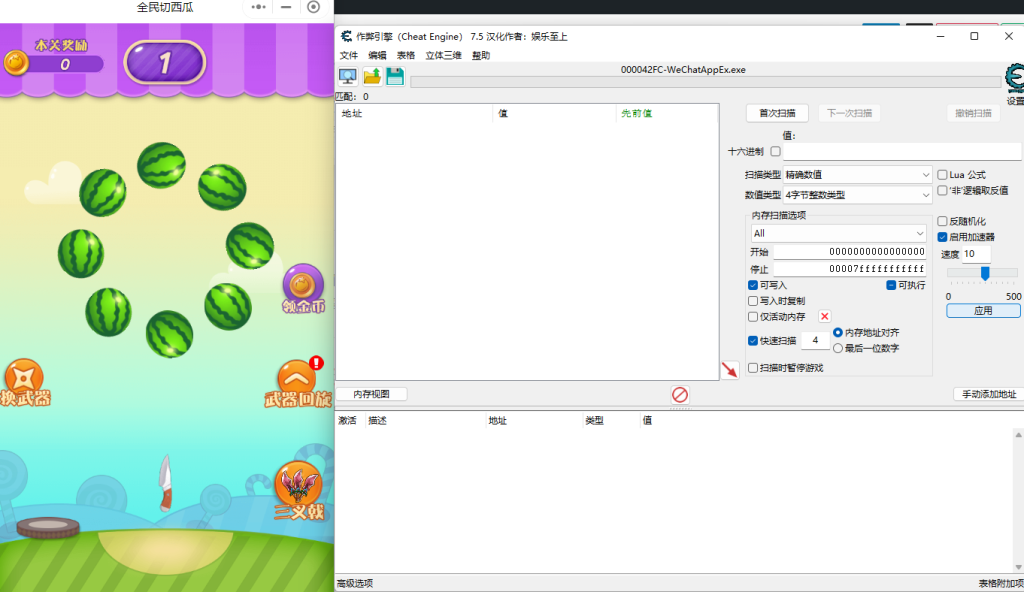Tap the 三叉戟 trident weapon icon
Viewport: 1024px width, 592px height.
point(298,491)
